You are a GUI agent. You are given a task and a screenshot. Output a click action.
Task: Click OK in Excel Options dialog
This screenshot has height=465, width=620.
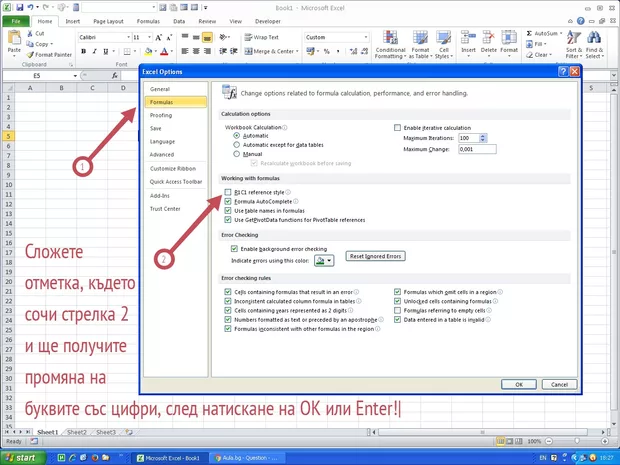(x=519, y=384)
